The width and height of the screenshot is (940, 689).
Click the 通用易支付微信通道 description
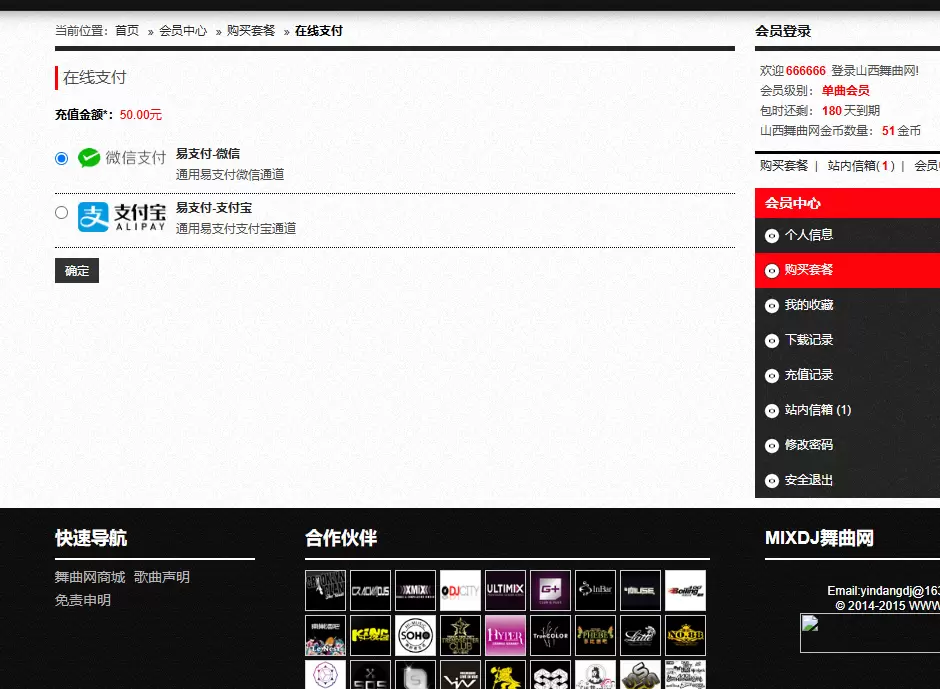coord(230,174)
